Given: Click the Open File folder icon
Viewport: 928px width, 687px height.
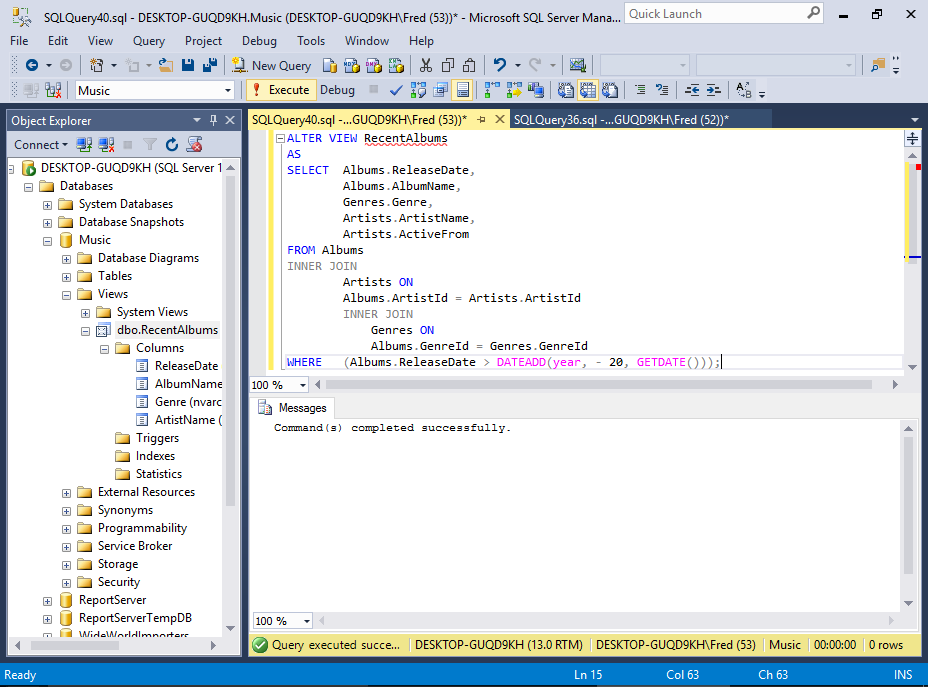Looking at the screenshot, I should click(166, 65).
